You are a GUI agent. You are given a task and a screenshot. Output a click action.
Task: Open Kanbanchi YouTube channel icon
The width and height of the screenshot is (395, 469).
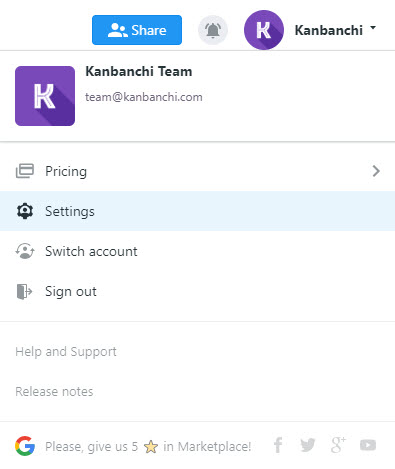click(x=368, y=445)
